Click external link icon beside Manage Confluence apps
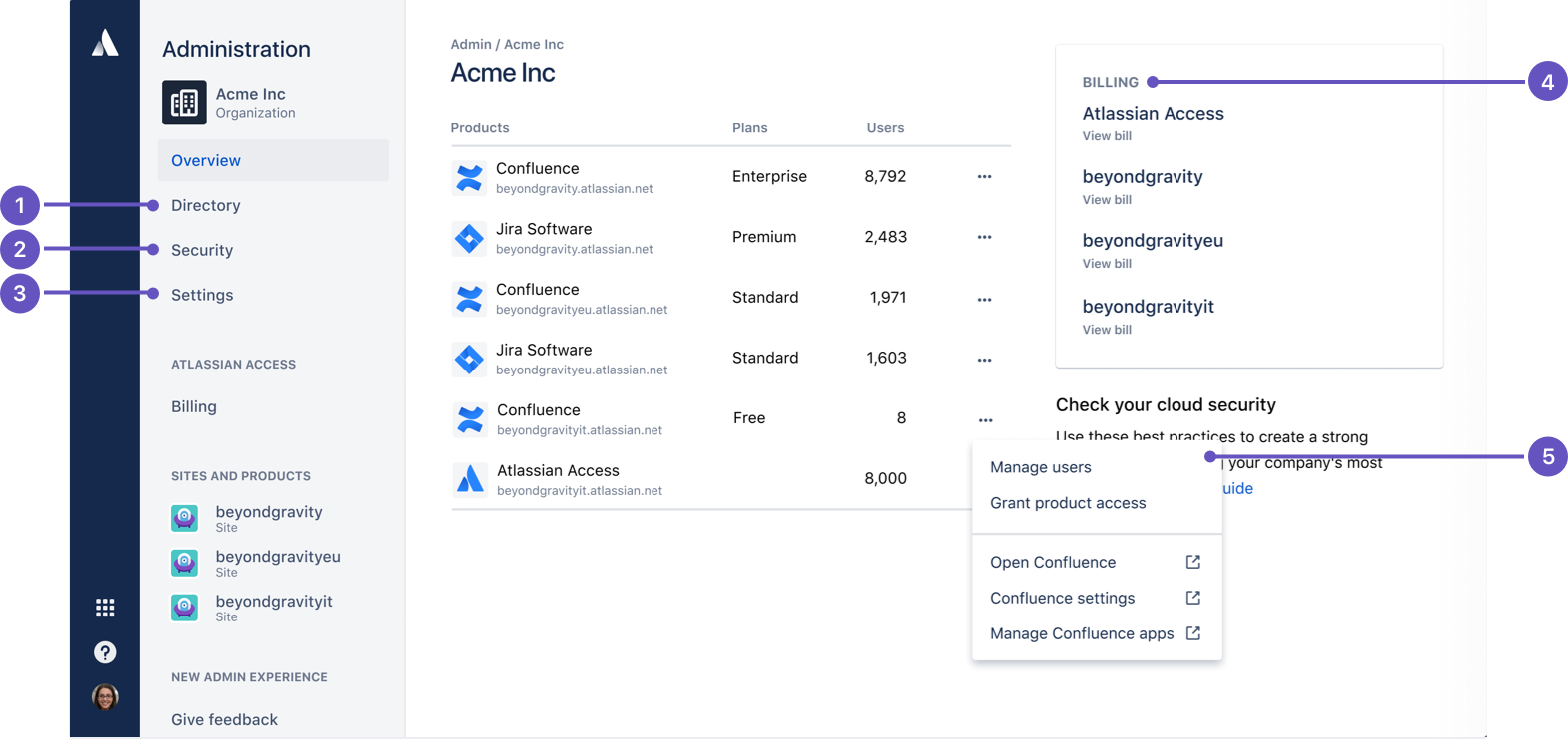Screen dimensions: 1568x739 1193,633
